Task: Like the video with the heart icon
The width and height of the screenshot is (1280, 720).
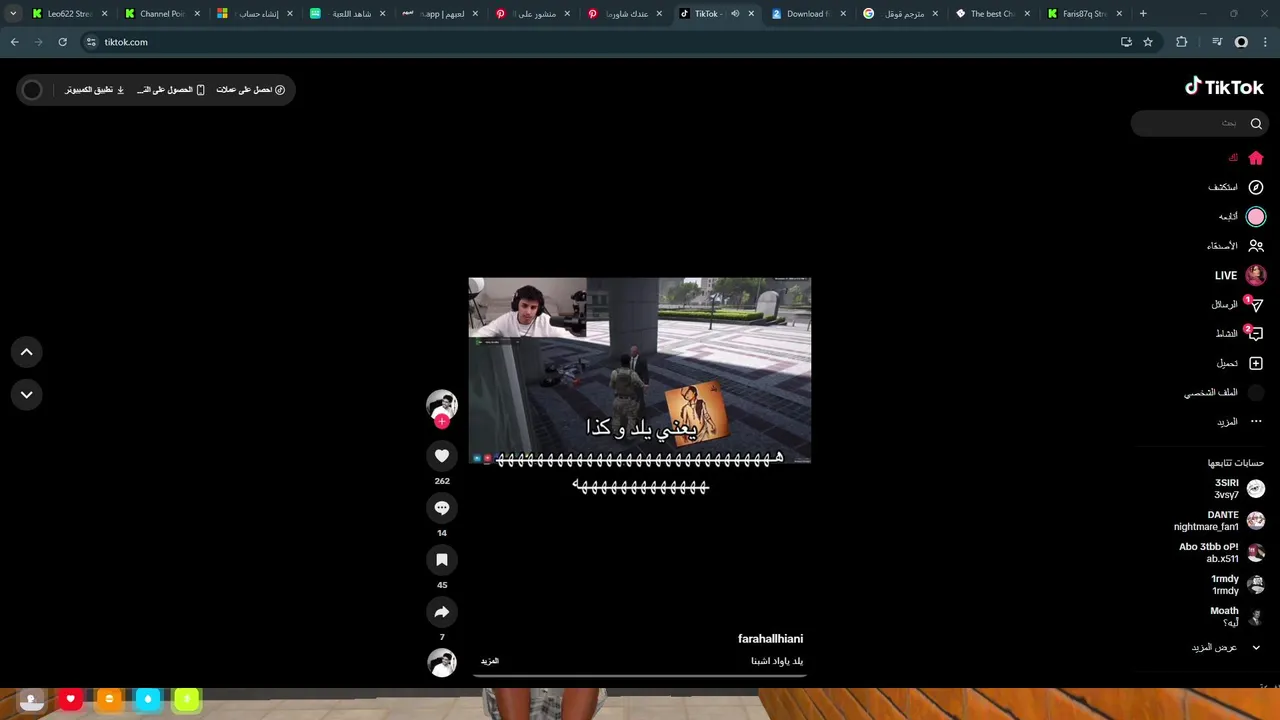Action: click(x=442, y=456)
